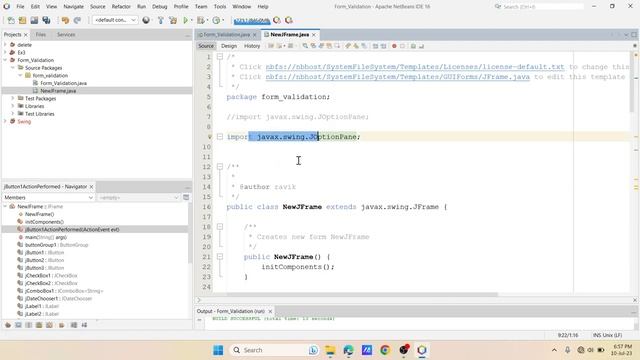Collapse the Form_Validation project node
Image resolution: width=640 pixels, height=360 pixels.
pyautogui.click(x=5, y=60)
